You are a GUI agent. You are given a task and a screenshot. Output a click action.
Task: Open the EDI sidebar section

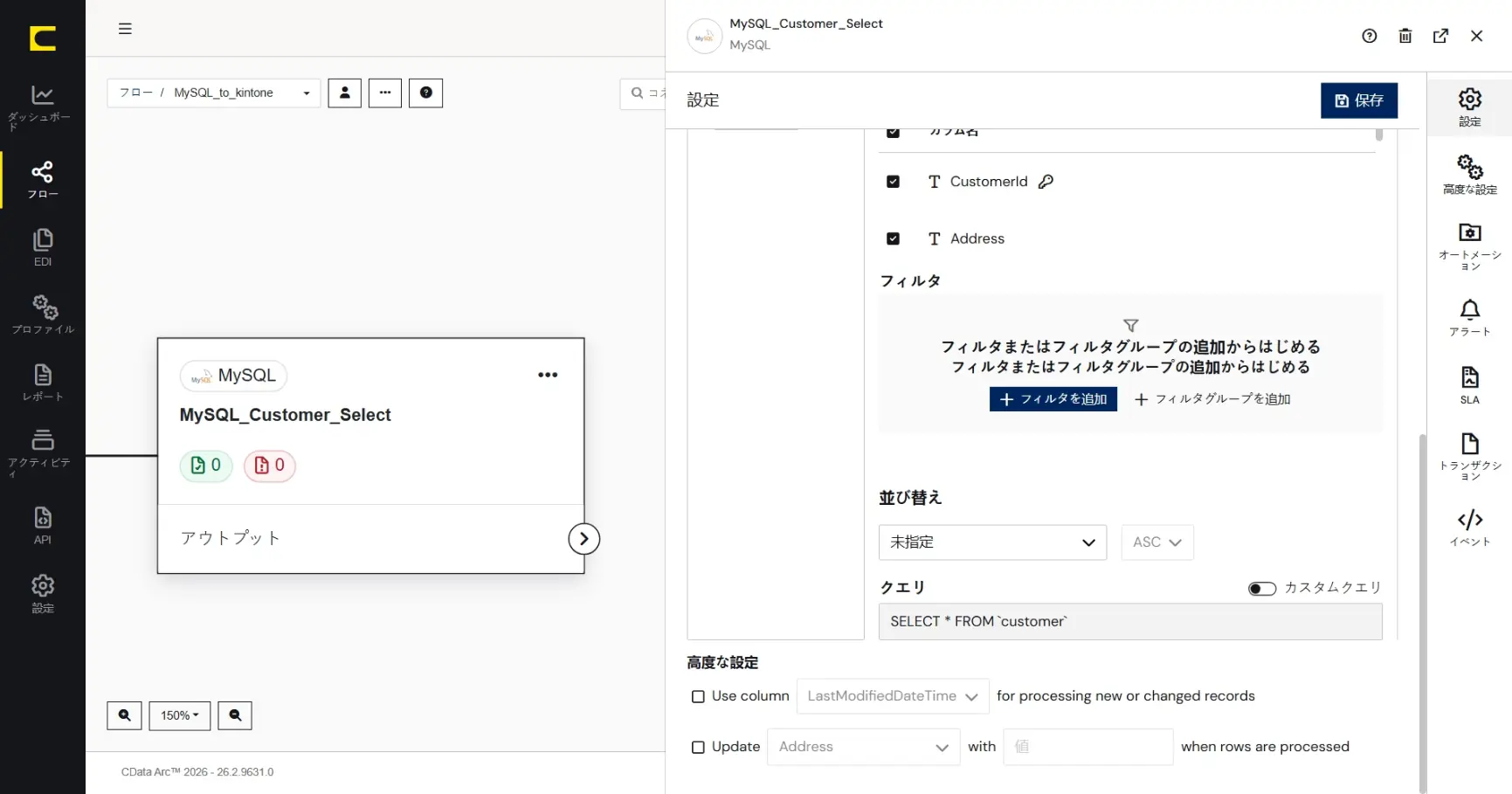click(x=42, y=248)
